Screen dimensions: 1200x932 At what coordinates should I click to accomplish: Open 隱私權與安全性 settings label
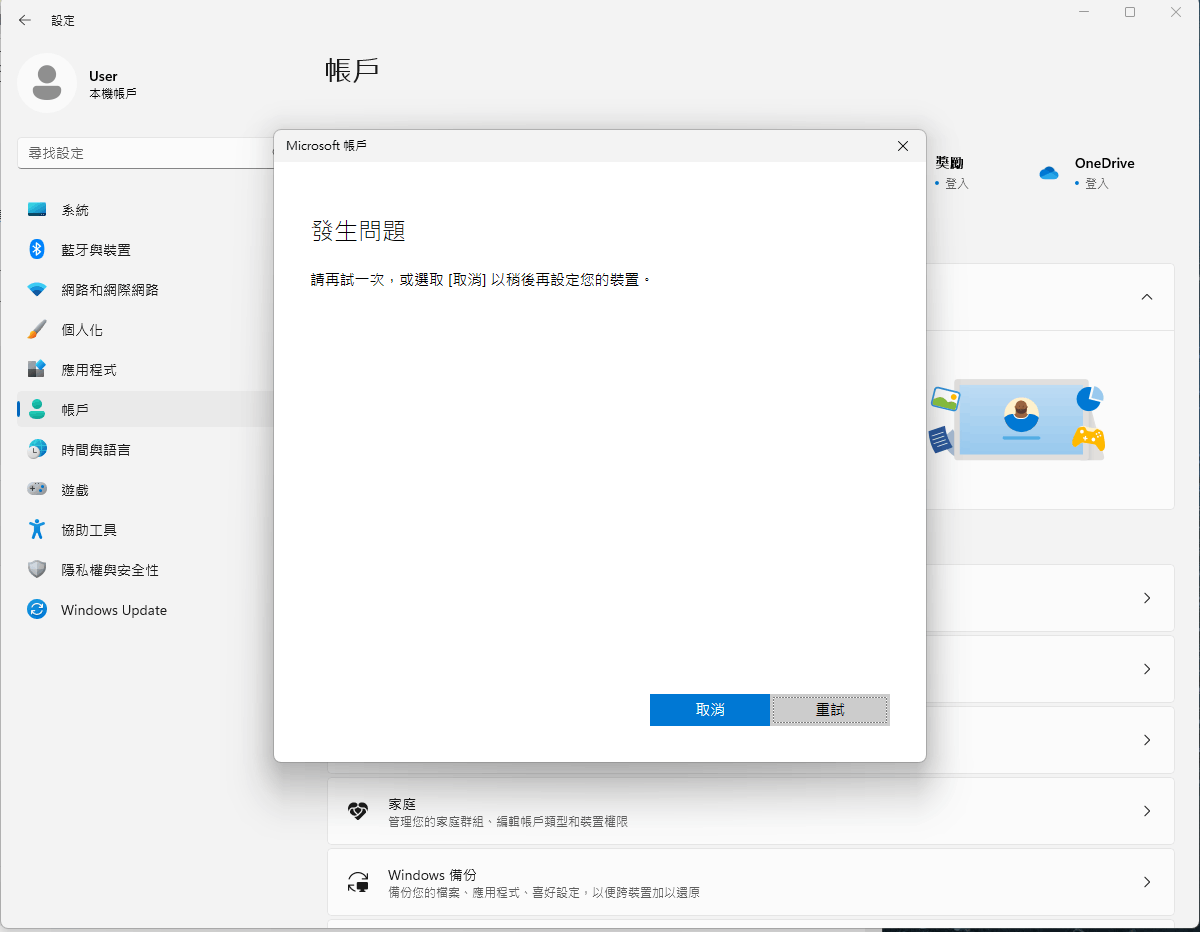tap(110, 570)
